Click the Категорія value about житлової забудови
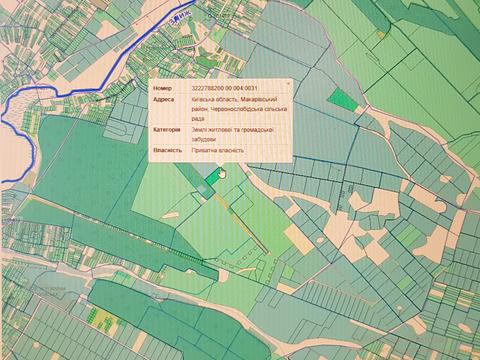480x360 pixels. click(x=233, y=134)
